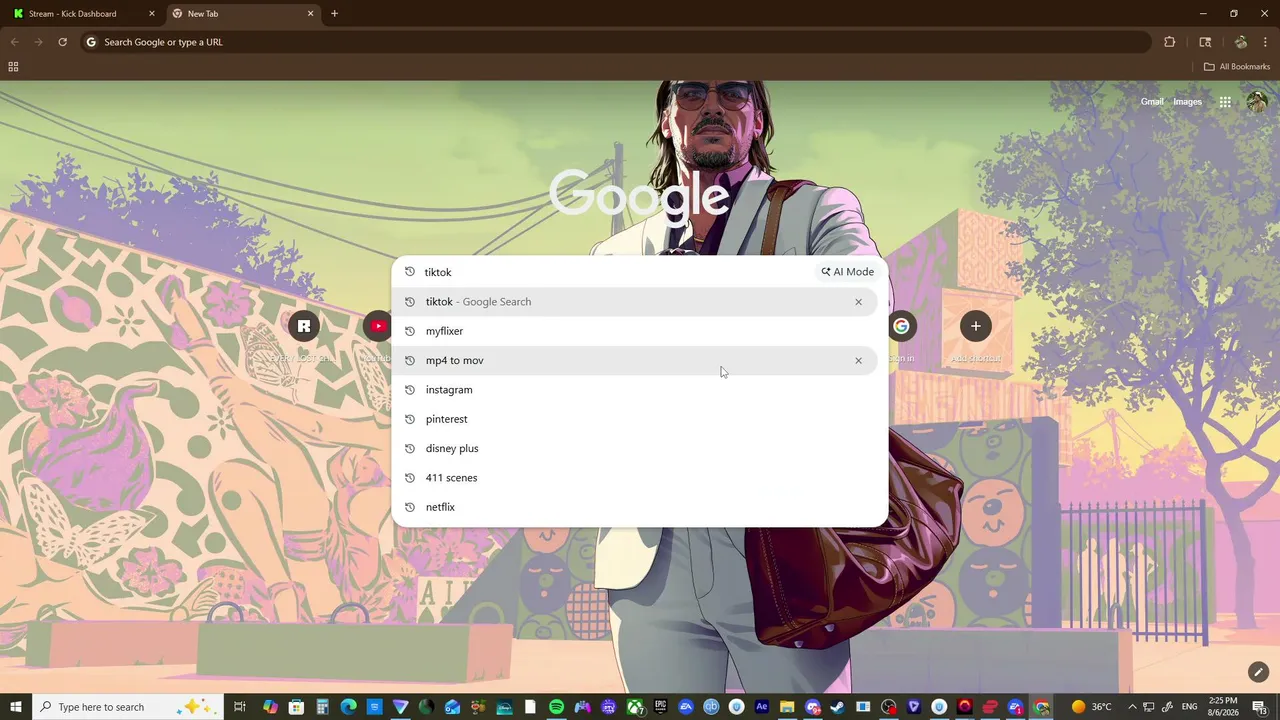Remove the mp4 to mov suggestion
The image size is (1280, 720).
tap(858, 361)
